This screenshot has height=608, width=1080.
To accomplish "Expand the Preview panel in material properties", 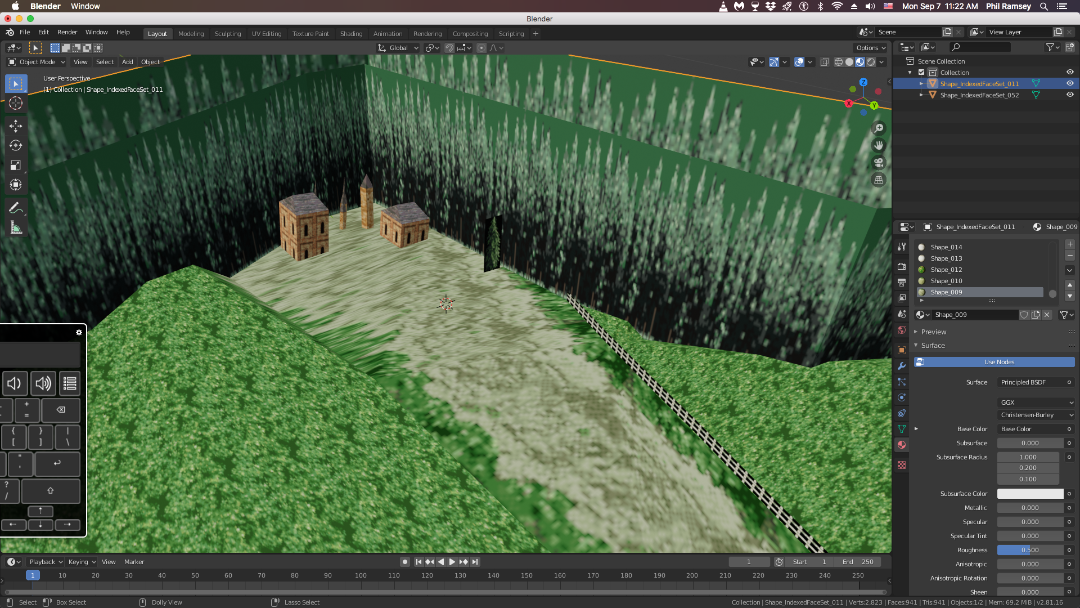I will point(933,331).
